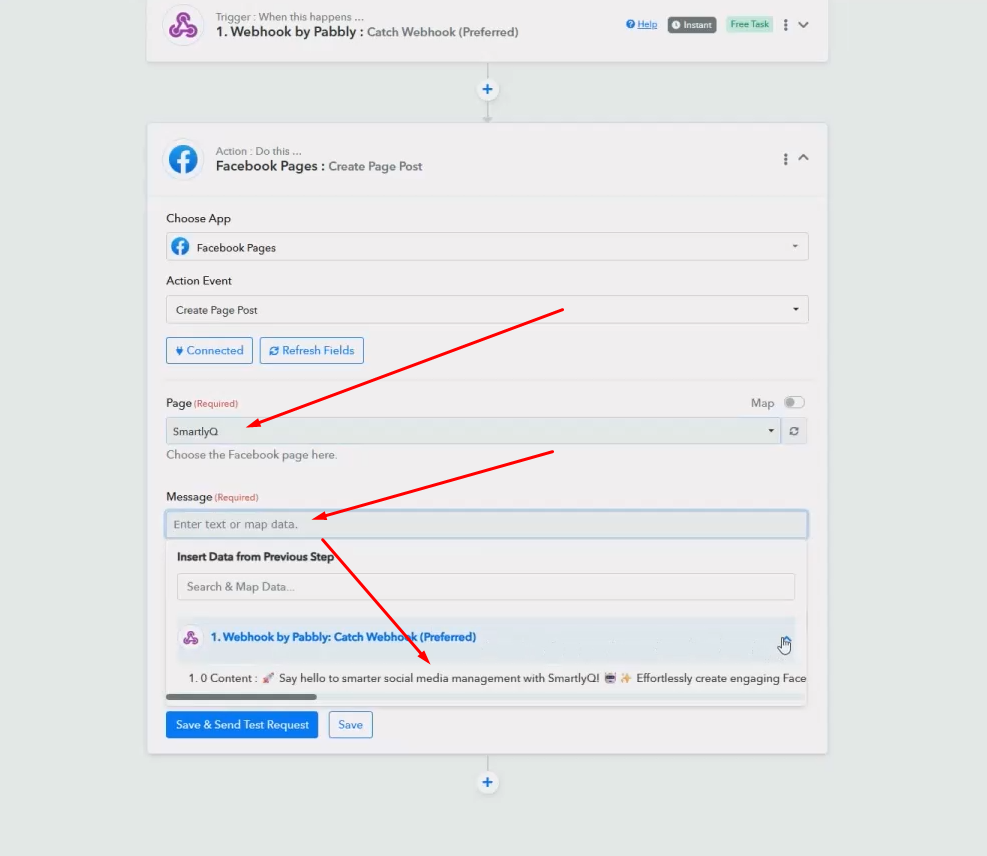987x856 pixels.
Task: Select the '1. 0 Content' mapped data row
Action: [497, 678]
